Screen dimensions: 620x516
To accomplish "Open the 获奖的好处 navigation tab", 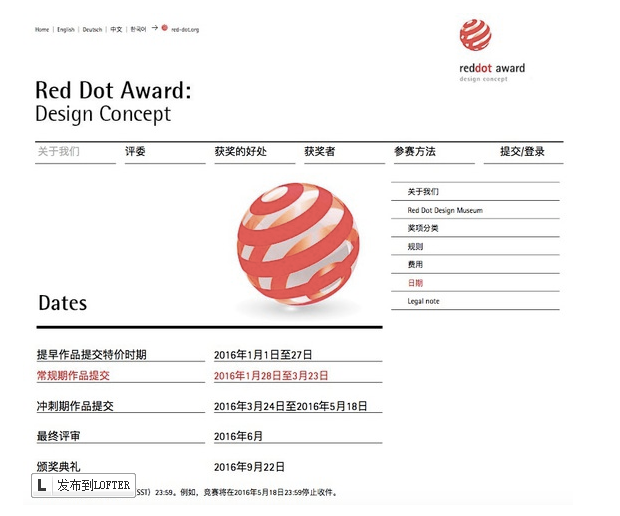I will [x=240, y=151].
